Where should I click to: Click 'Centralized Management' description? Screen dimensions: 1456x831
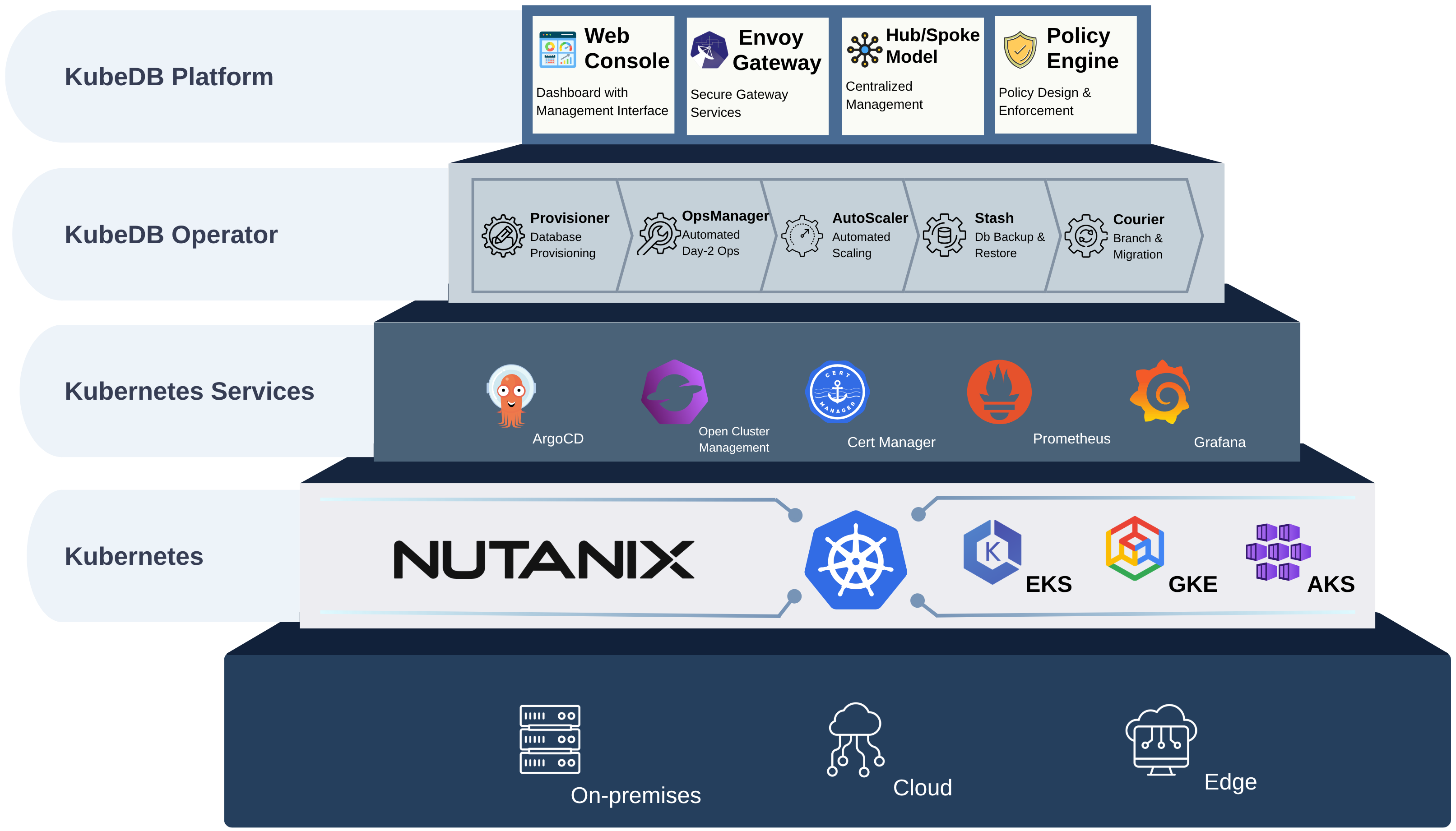pyautogui.click(x=884, y=95)
